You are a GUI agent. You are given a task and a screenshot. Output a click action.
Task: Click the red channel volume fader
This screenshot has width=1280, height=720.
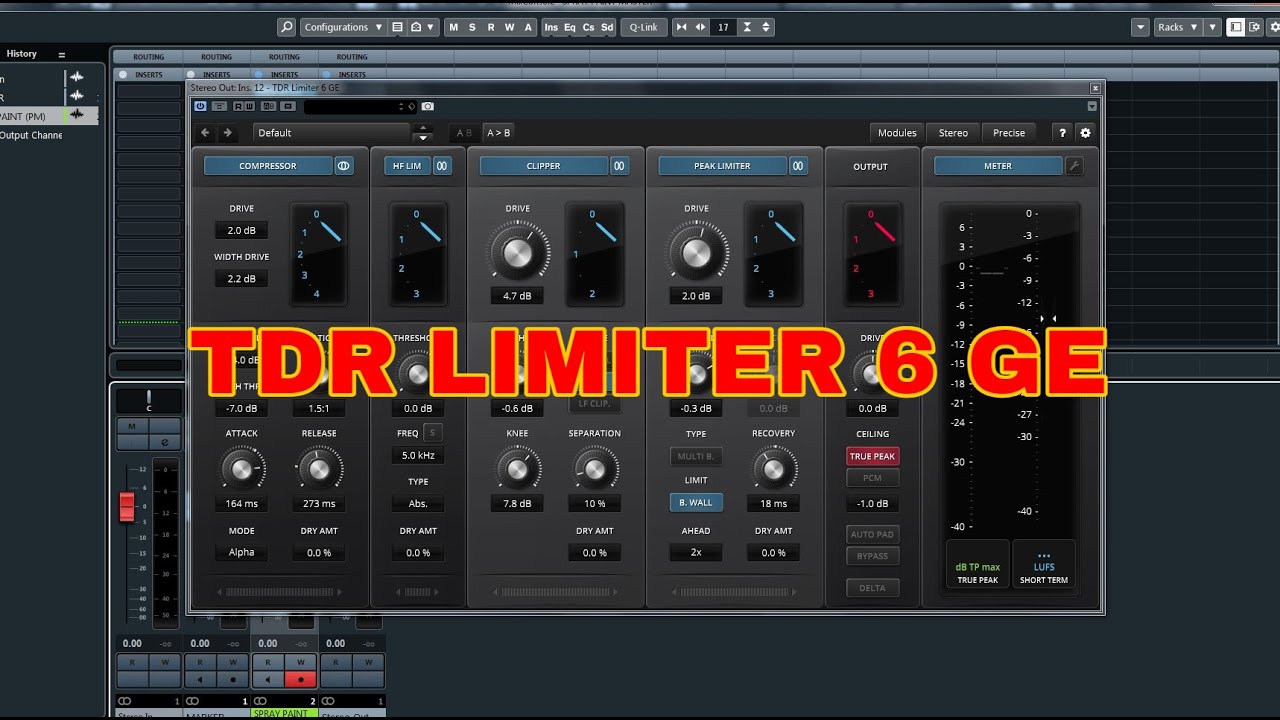pos(127,506)
